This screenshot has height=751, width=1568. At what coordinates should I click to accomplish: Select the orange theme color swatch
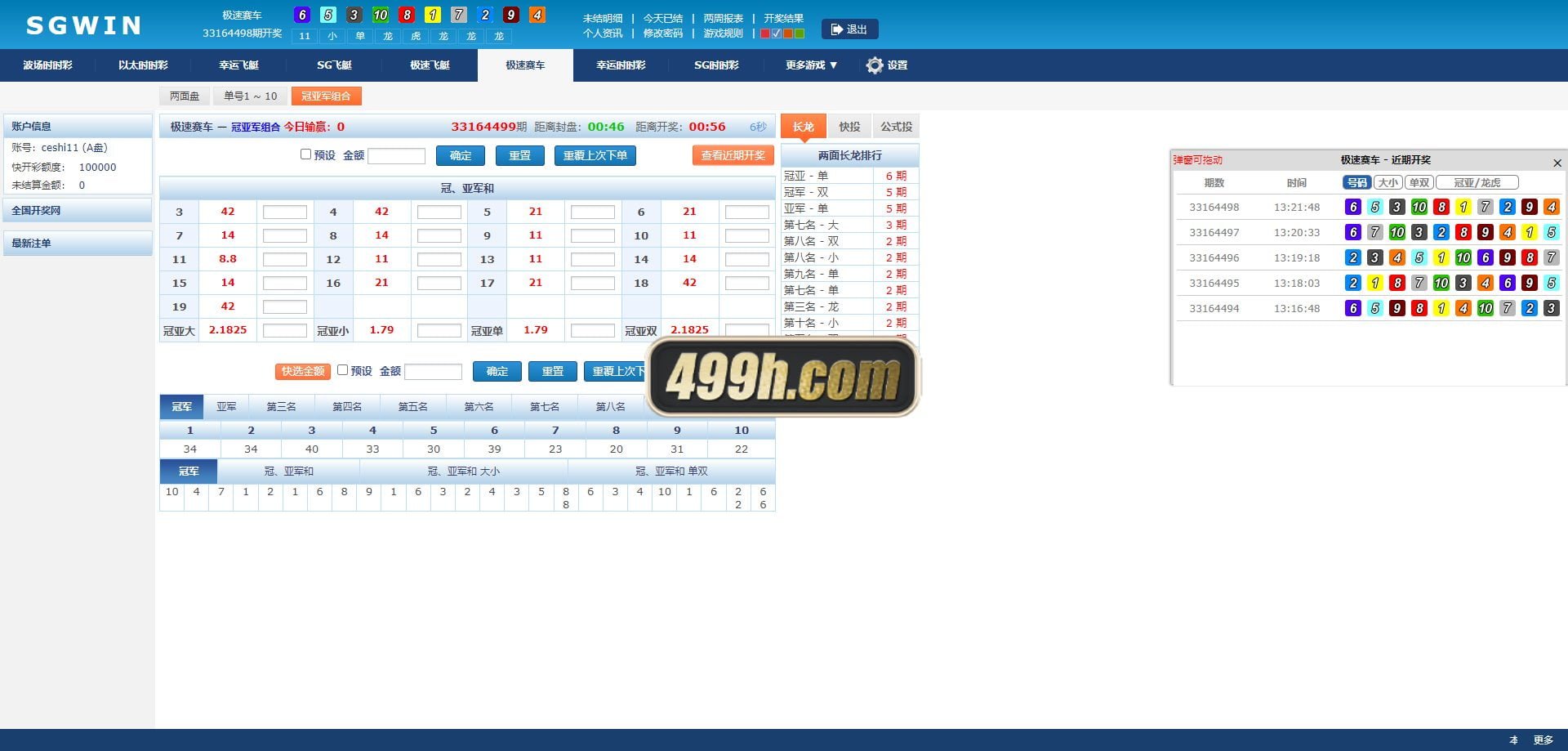point(788,34)
